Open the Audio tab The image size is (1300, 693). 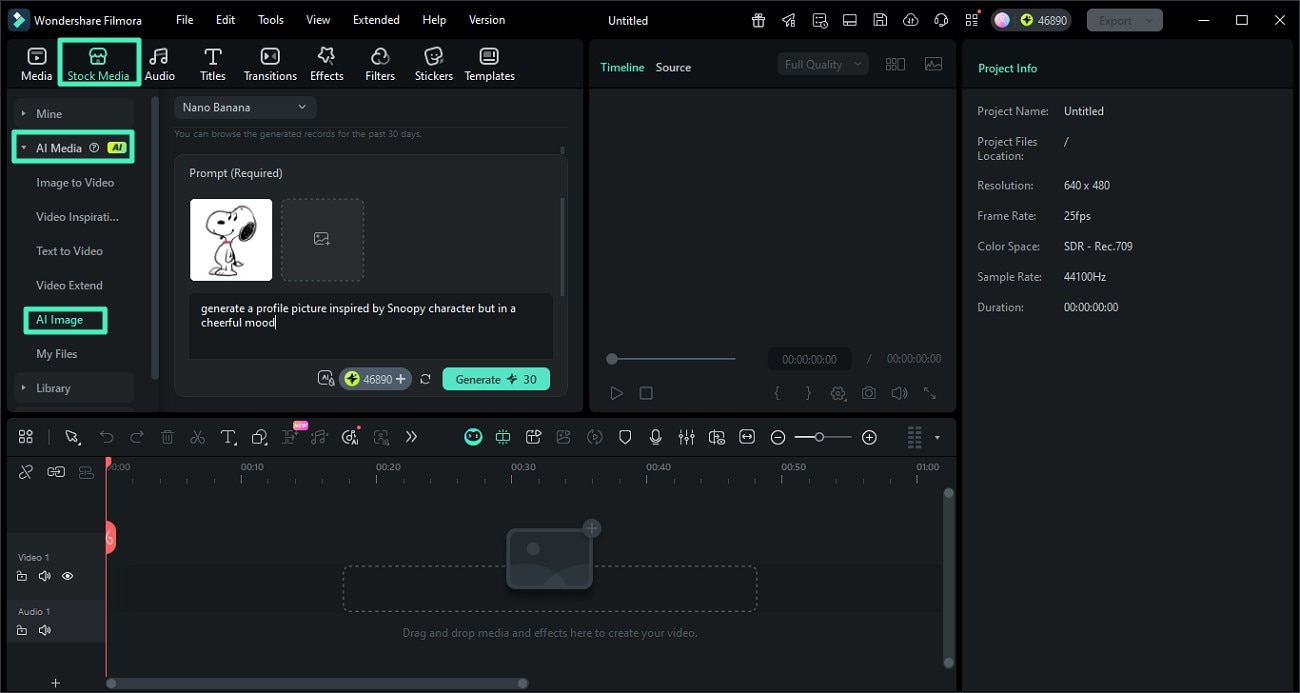(x=159, y=64)
